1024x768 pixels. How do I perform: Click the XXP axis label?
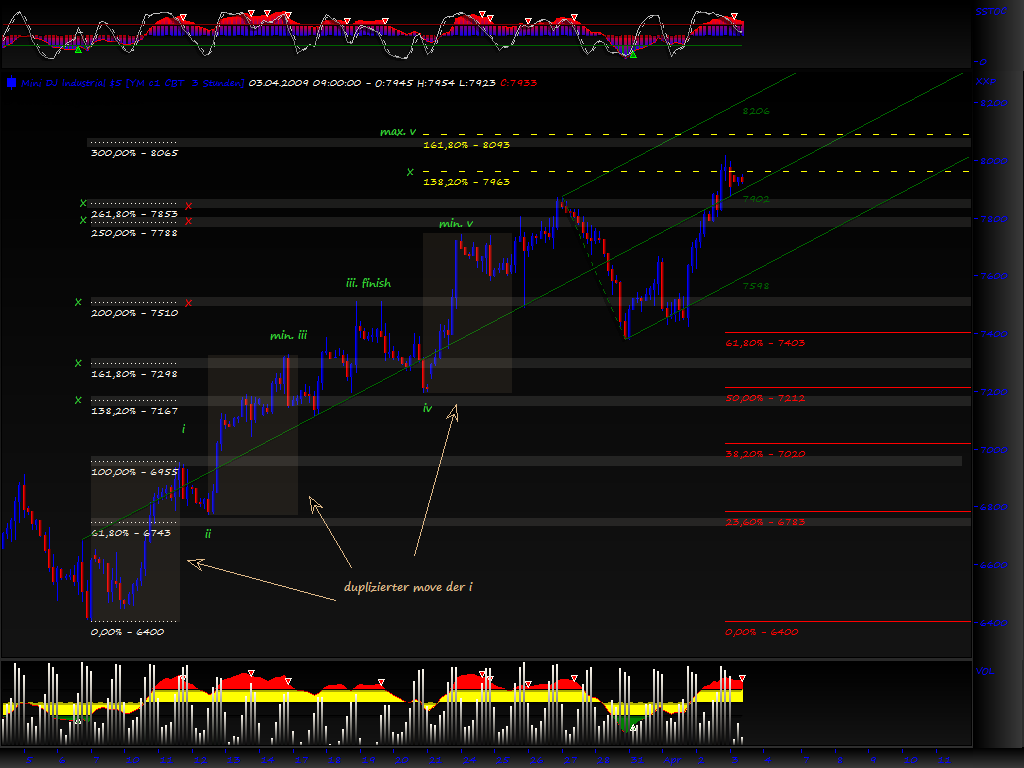click(x=985, y=82)
